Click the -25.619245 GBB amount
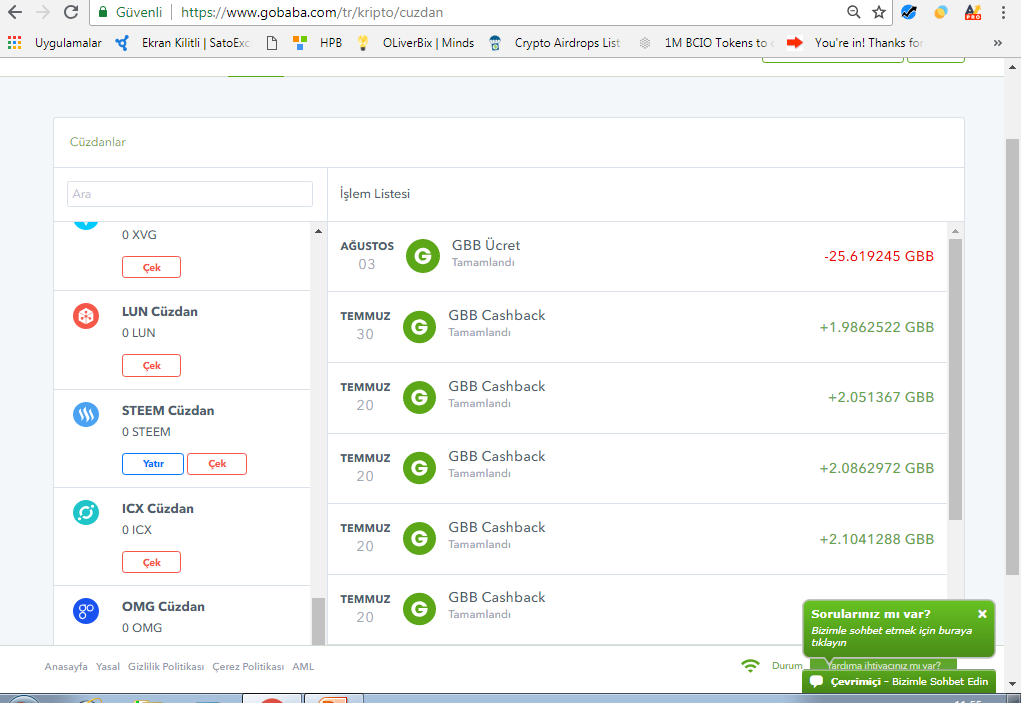 pos(879,256)
